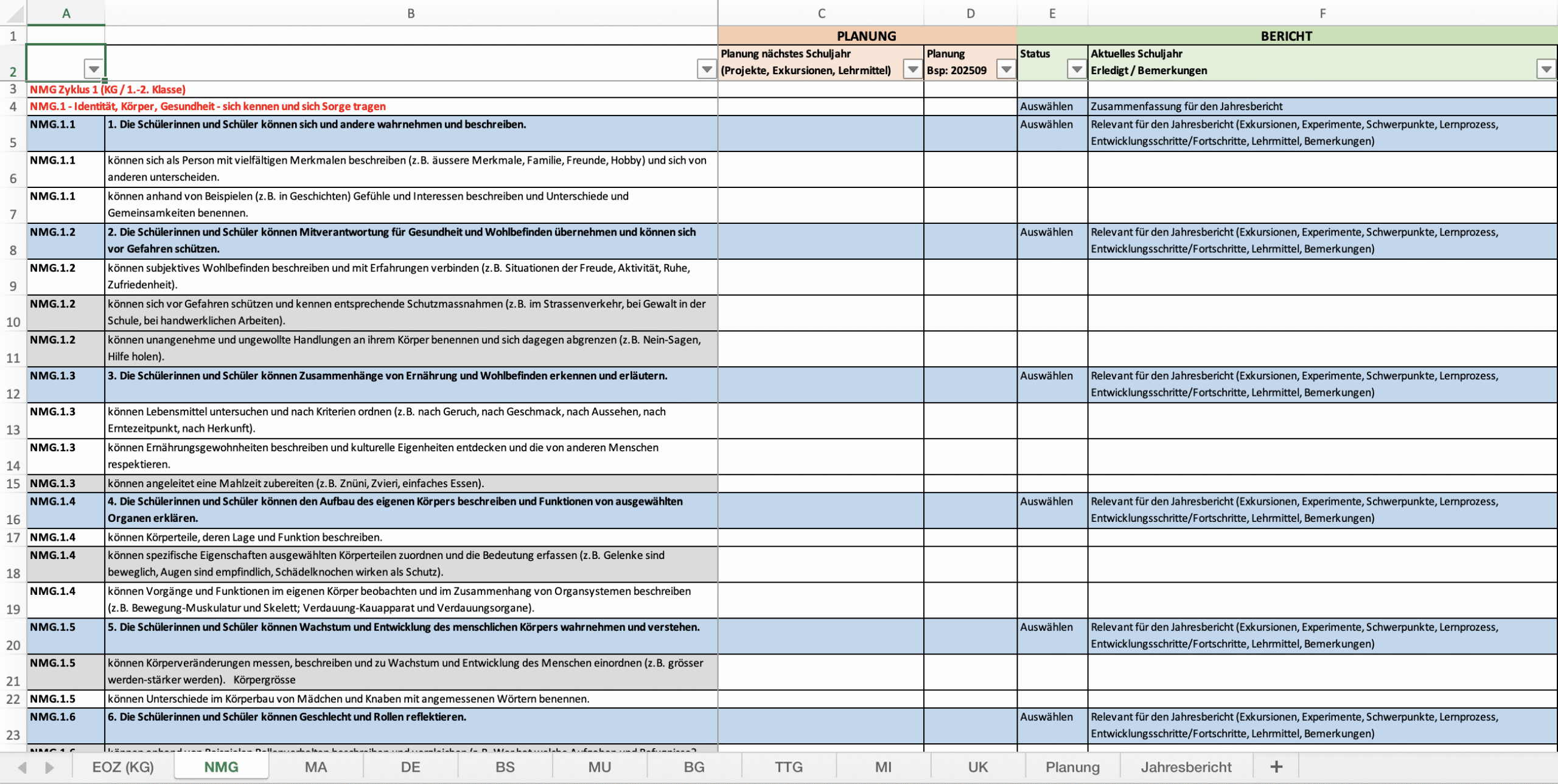Image resolution: width=1558 pixels, height=784 pixels.
Task: Open the Planung sheet tab
Action: (x=1072, y=767)
